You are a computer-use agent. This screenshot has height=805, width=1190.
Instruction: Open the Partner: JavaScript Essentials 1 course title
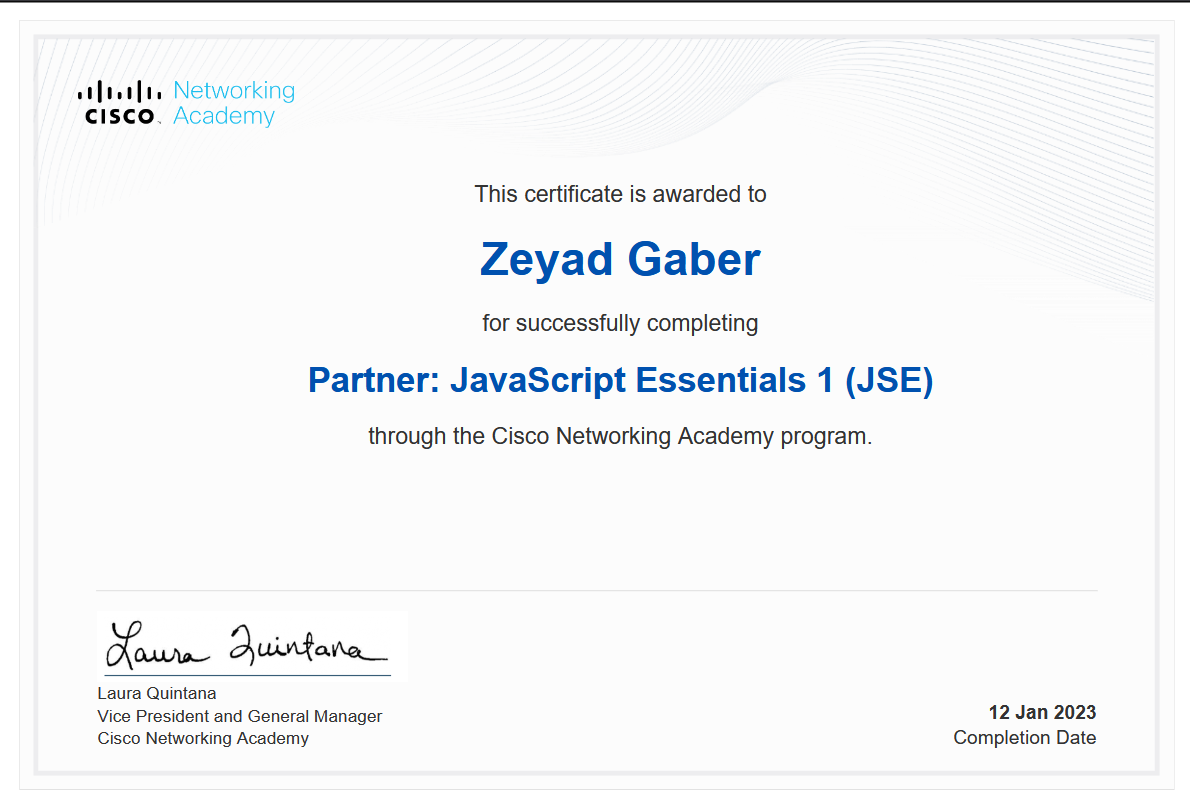click(x=620, y=380)
